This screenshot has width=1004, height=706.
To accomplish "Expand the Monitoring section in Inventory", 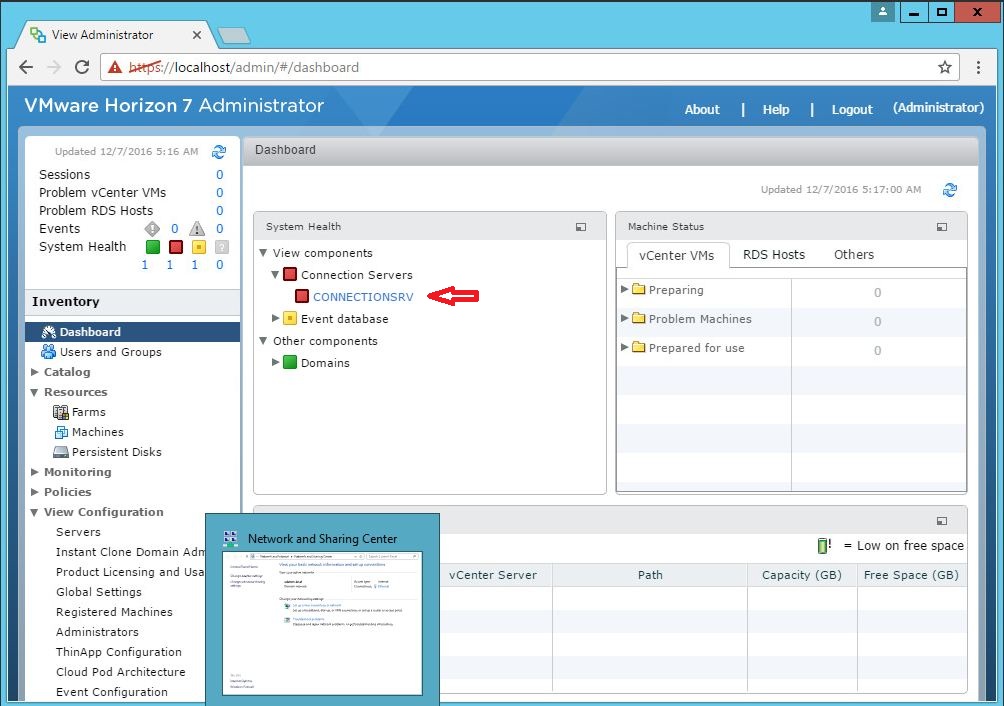I will [x=35, y=472].
